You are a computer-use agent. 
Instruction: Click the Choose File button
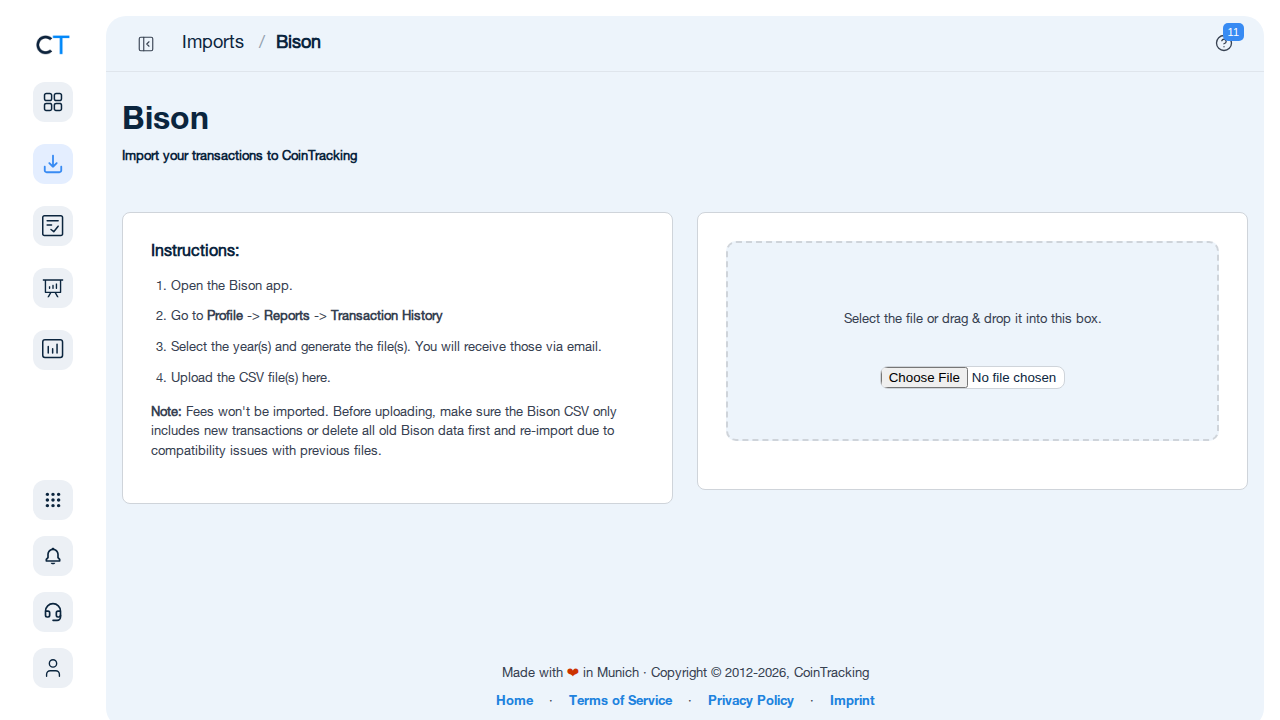point(924,377)
